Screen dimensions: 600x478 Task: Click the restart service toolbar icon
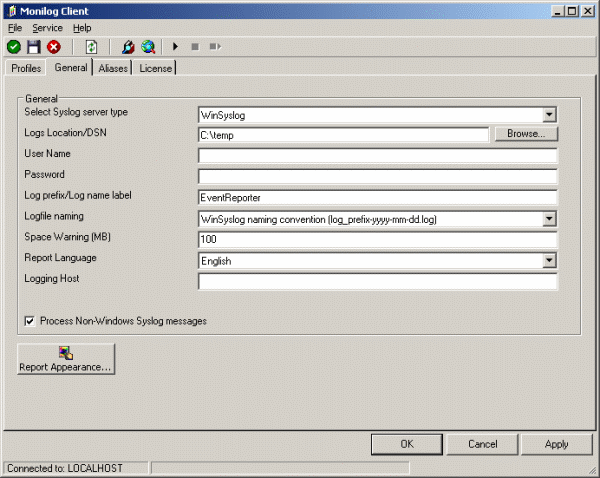point(215,46)
